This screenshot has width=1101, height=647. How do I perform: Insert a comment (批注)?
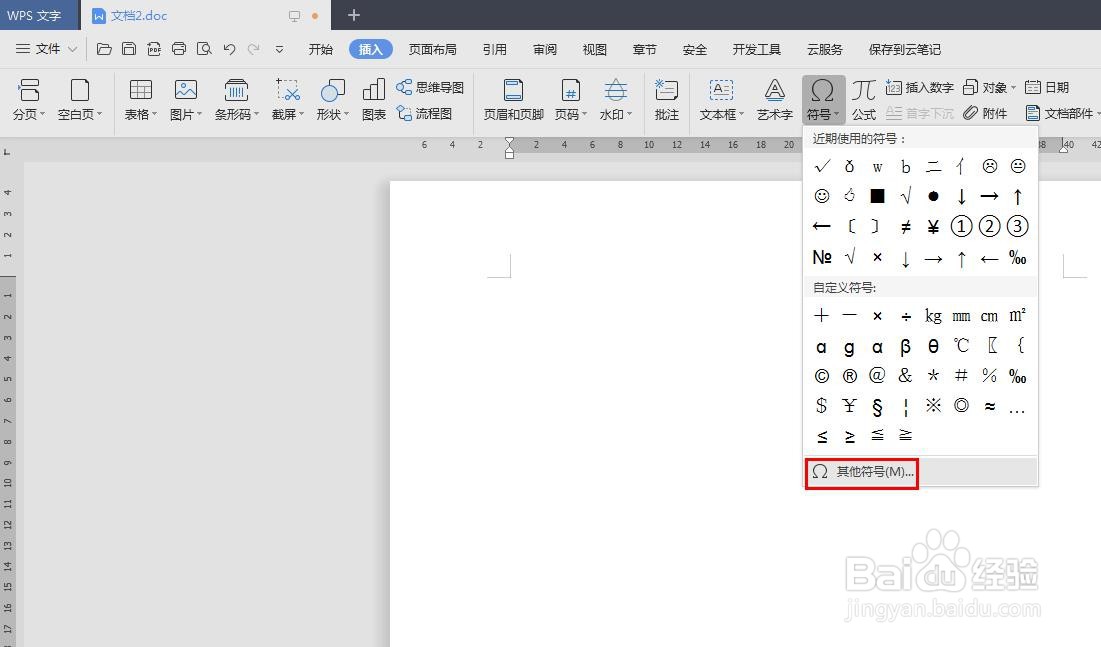point(666,100)
